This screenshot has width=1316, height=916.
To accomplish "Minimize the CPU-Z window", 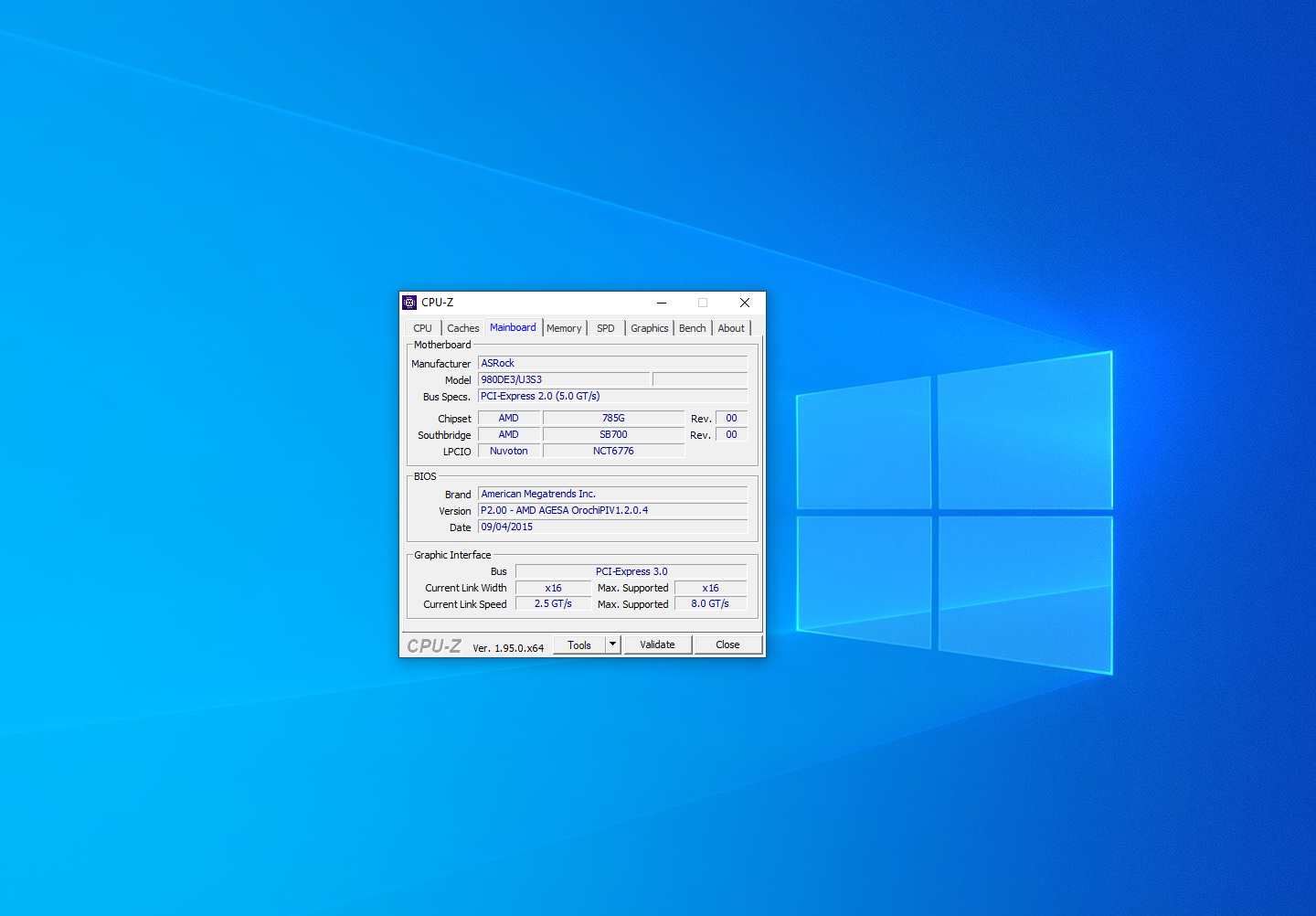I will [x=662, y=303].
